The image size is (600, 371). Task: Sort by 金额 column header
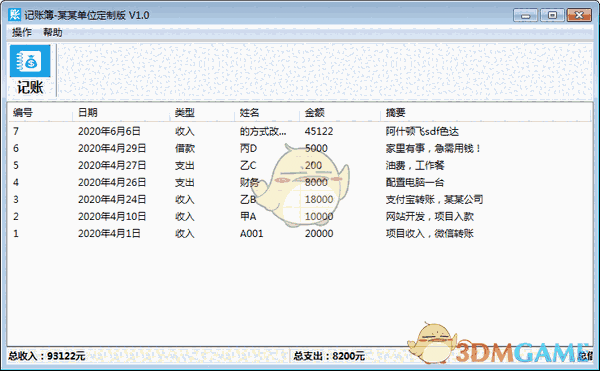[x=340, y=112]
